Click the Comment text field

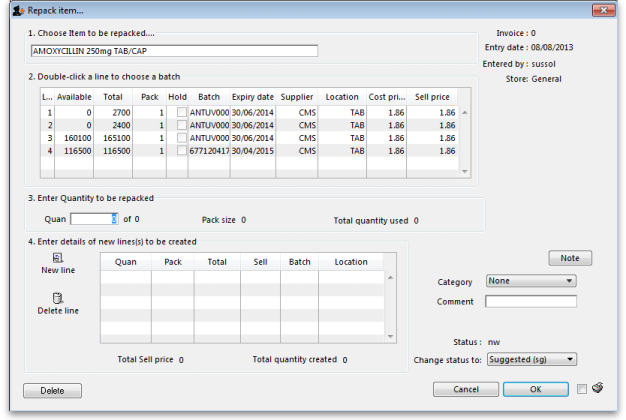coord(531,302)
